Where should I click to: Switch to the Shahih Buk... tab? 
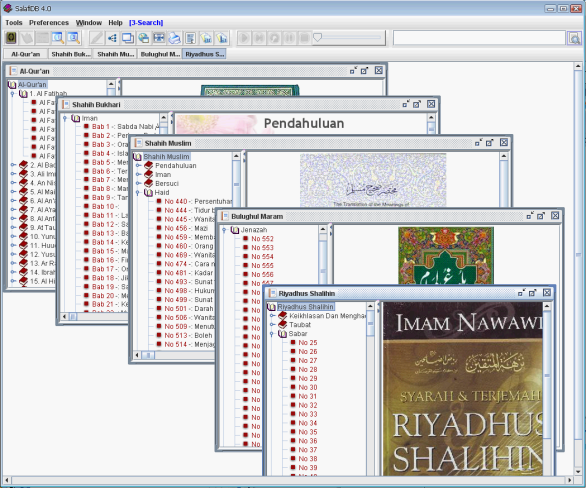coord(71,54)
